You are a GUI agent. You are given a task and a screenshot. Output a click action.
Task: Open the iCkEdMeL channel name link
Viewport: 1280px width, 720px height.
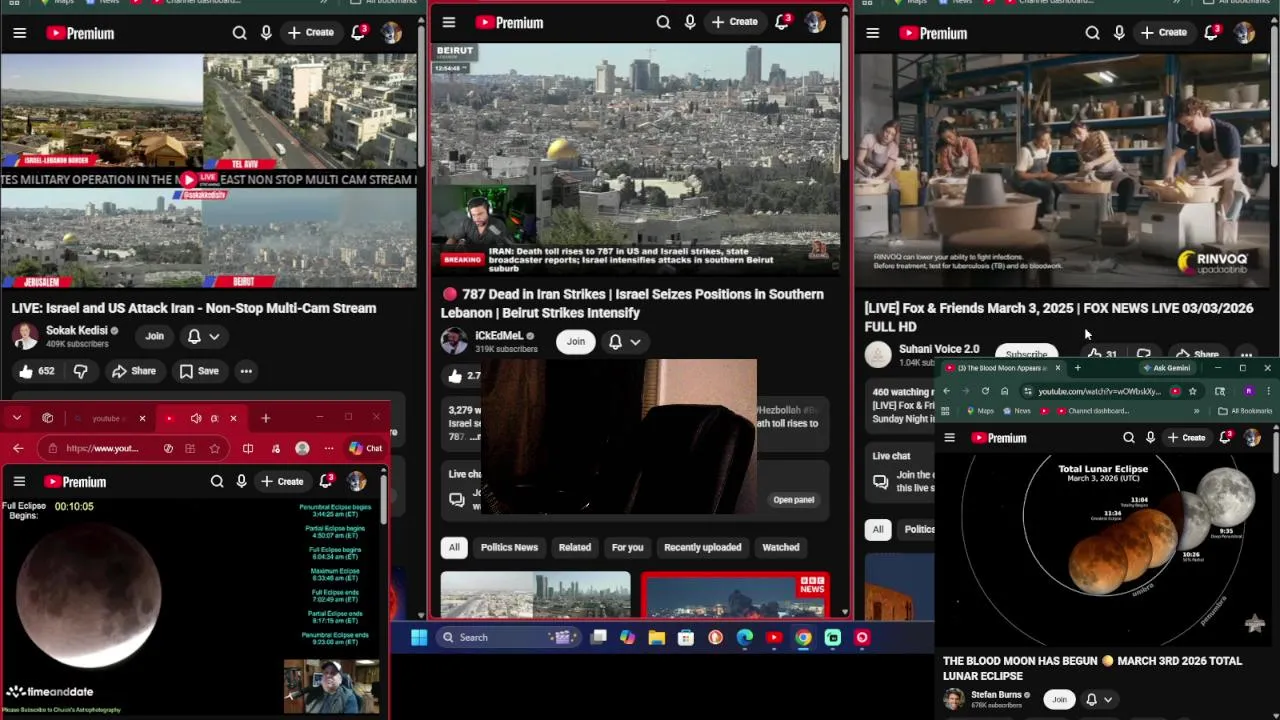499,336
